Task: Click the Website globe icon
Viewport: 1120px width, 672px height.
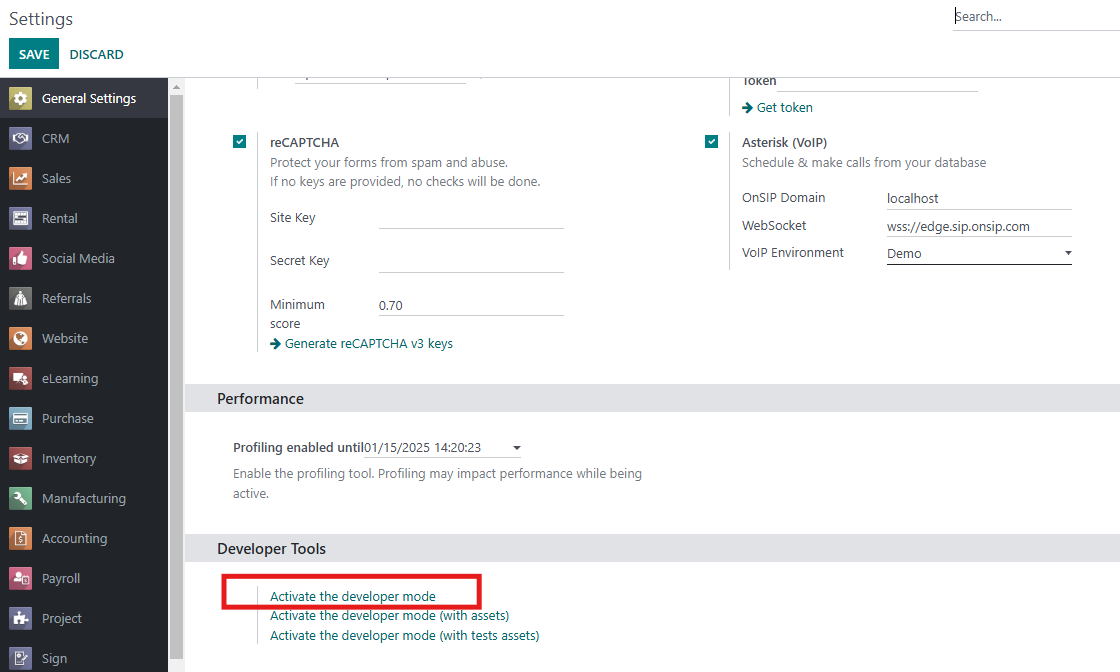Action: (21, 338)
